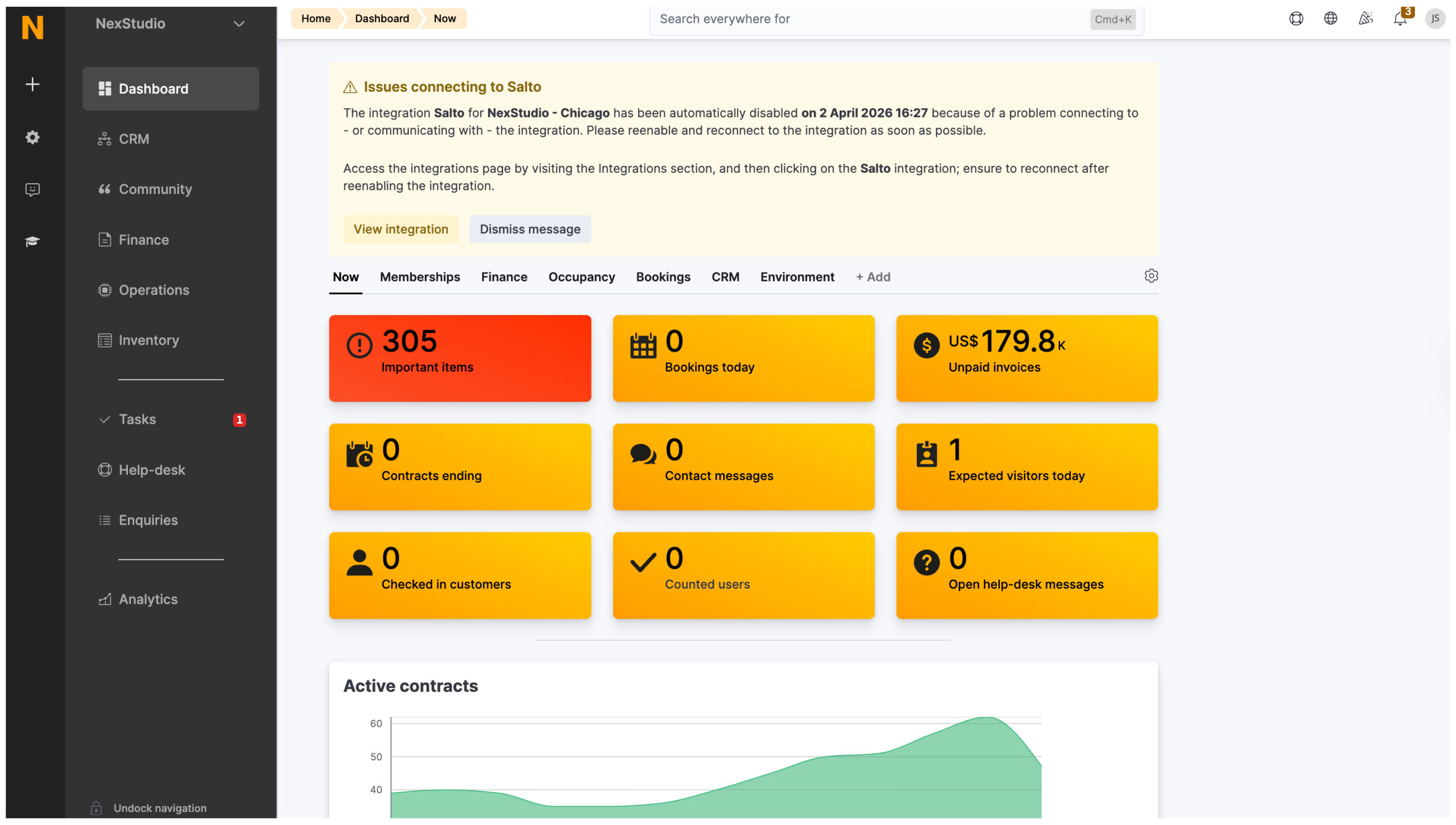Viewport: 1456px width, 825px height.
Task: Open Operations in the sidebar
Action: 171,290
